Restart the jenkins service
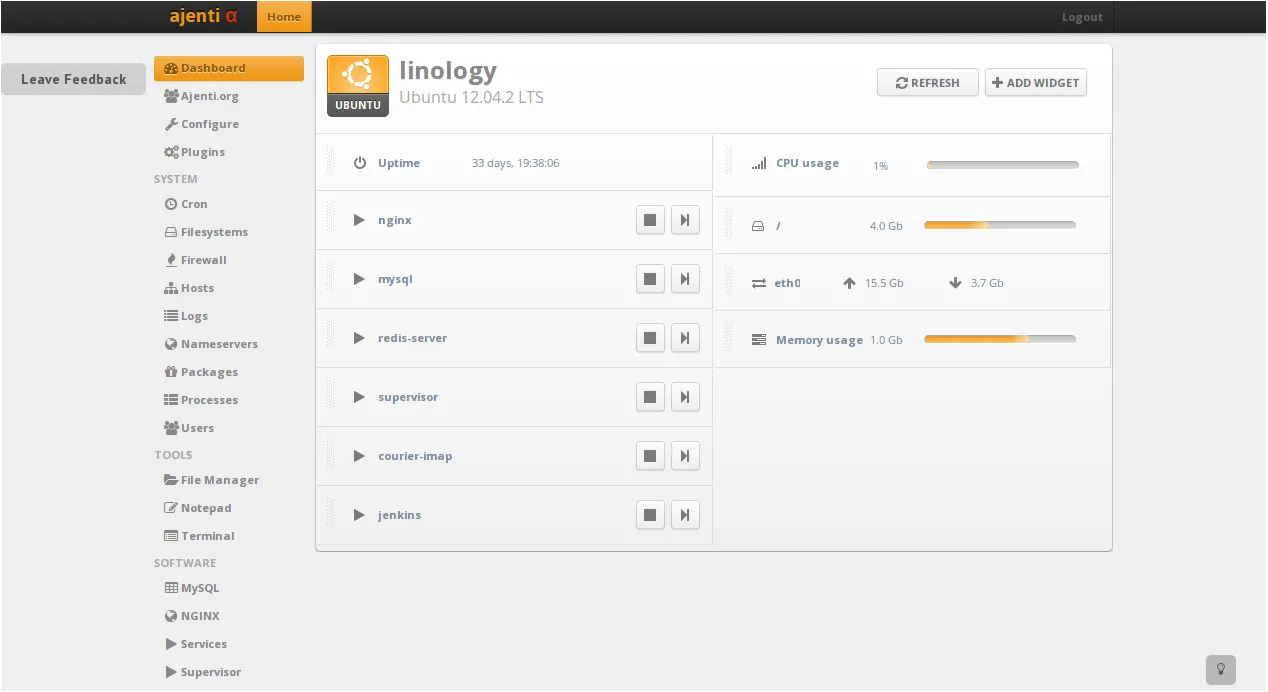The width and height of the screenshot is (1268, 692). (685, 515)
